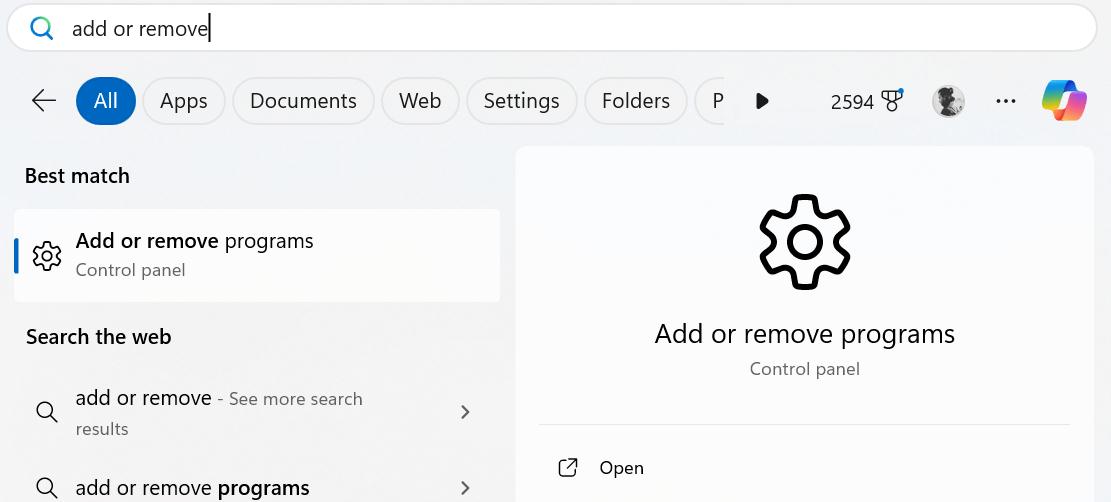
Task: Open Add or remove programs from preview
Action: point(621,468)
